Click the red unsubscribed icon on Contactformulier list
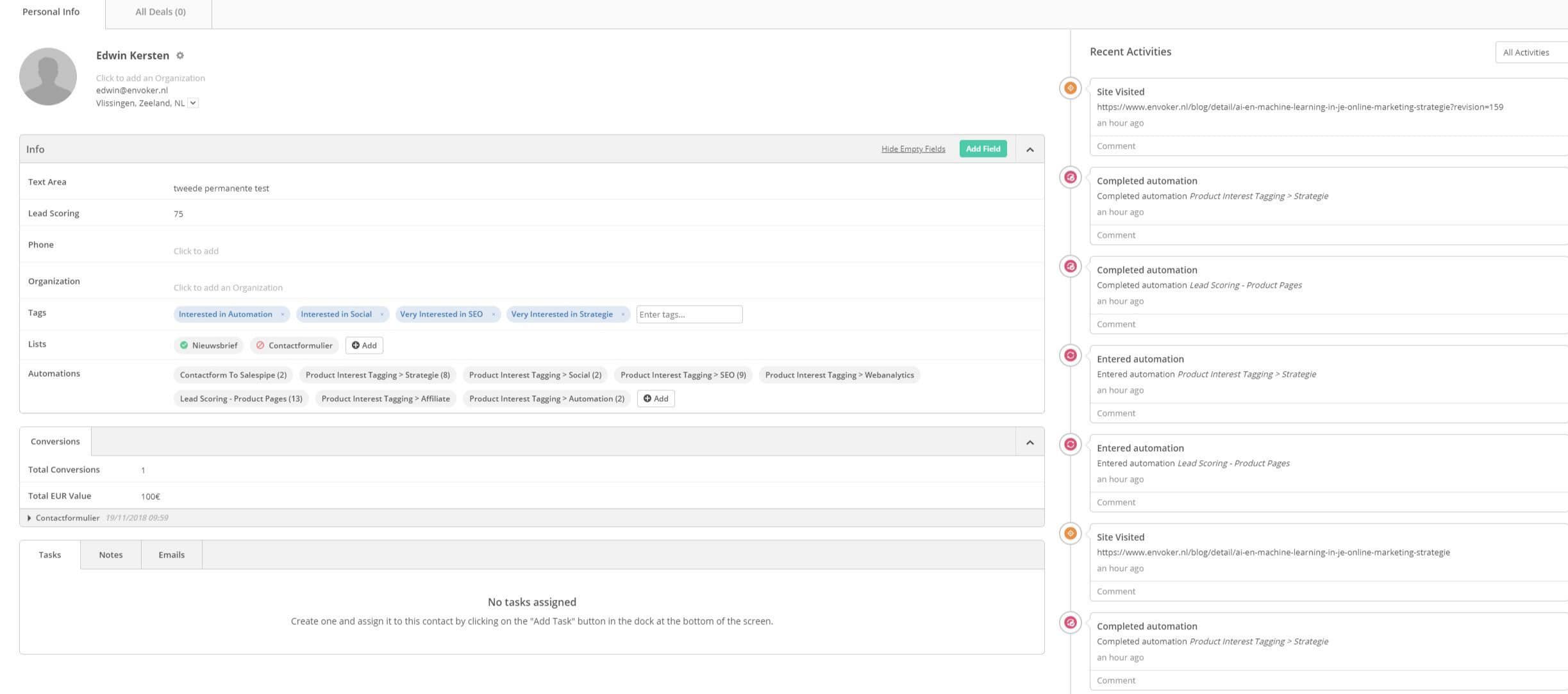This screenshot has height=694, width=1568. coord(260,345)
